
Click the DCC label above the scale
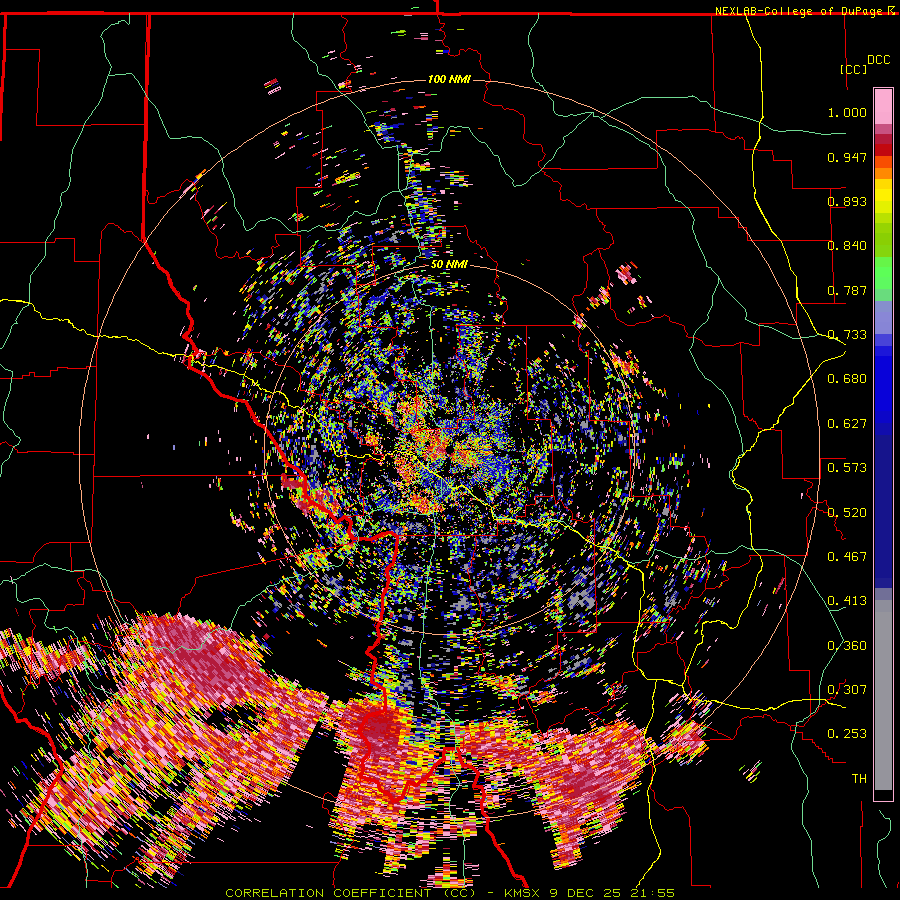tap(879, 60)
